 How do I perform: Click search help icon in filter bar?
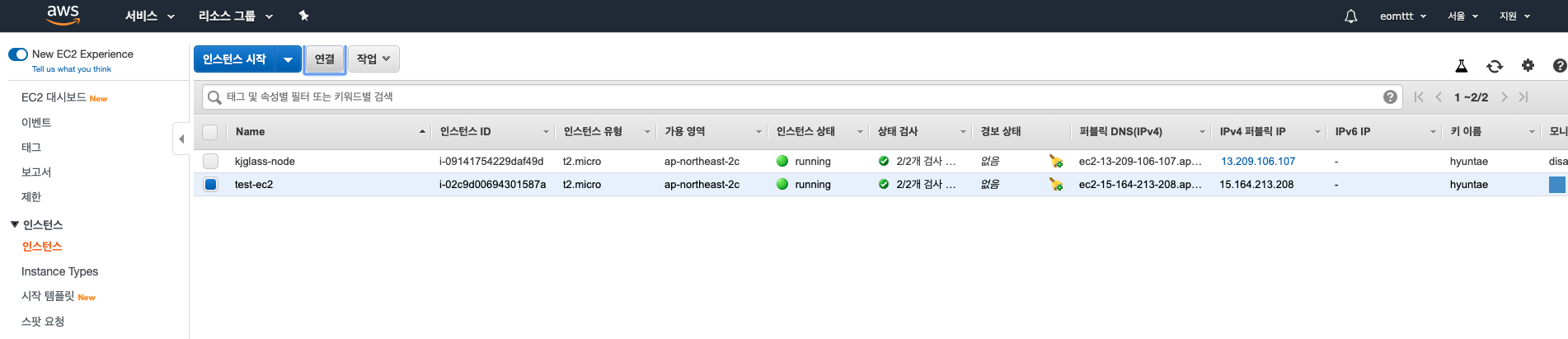(1390, 97)
